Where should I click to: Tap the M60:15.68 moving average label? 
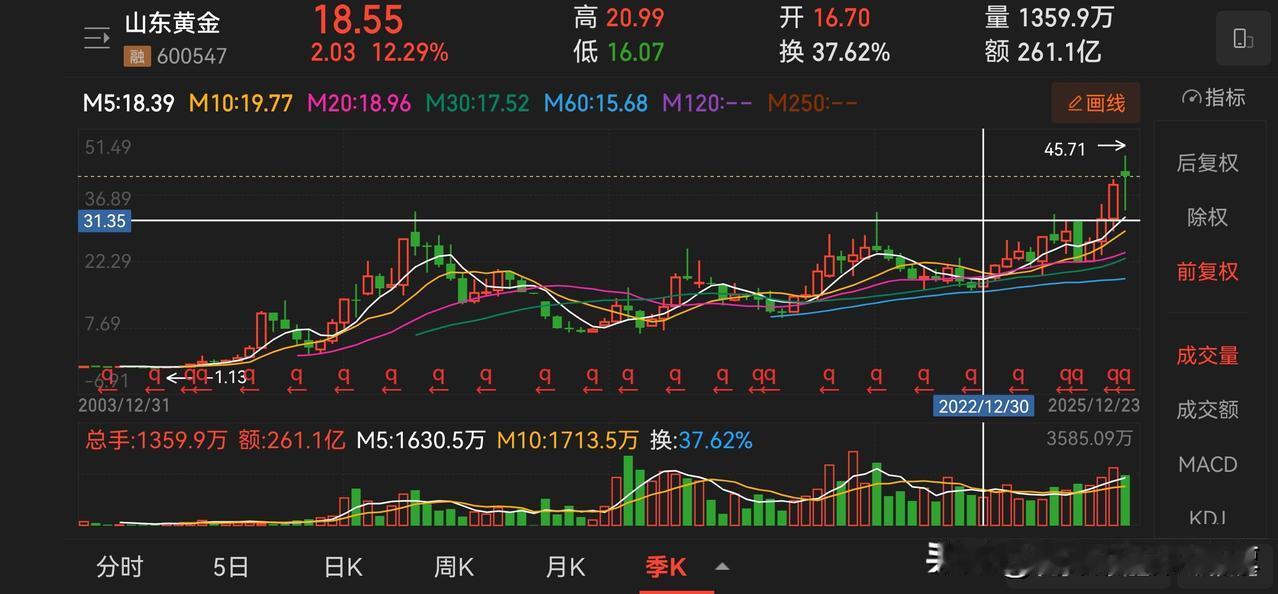tap(596, 103)
